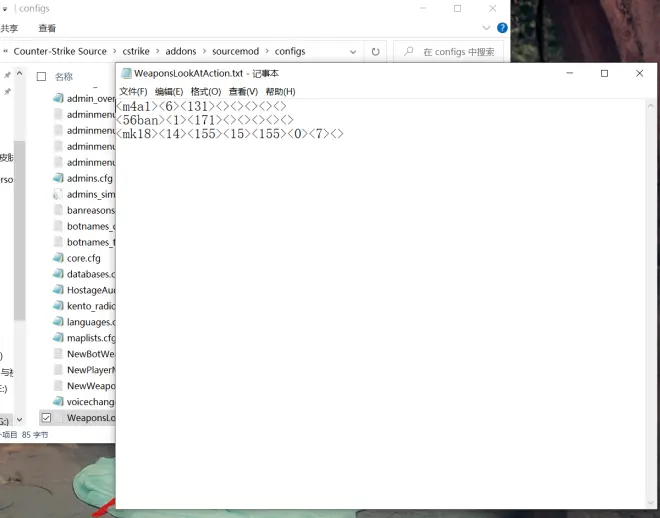Click the Explorer refresh button
Screen dimensions: 660x518
[375, 51]
